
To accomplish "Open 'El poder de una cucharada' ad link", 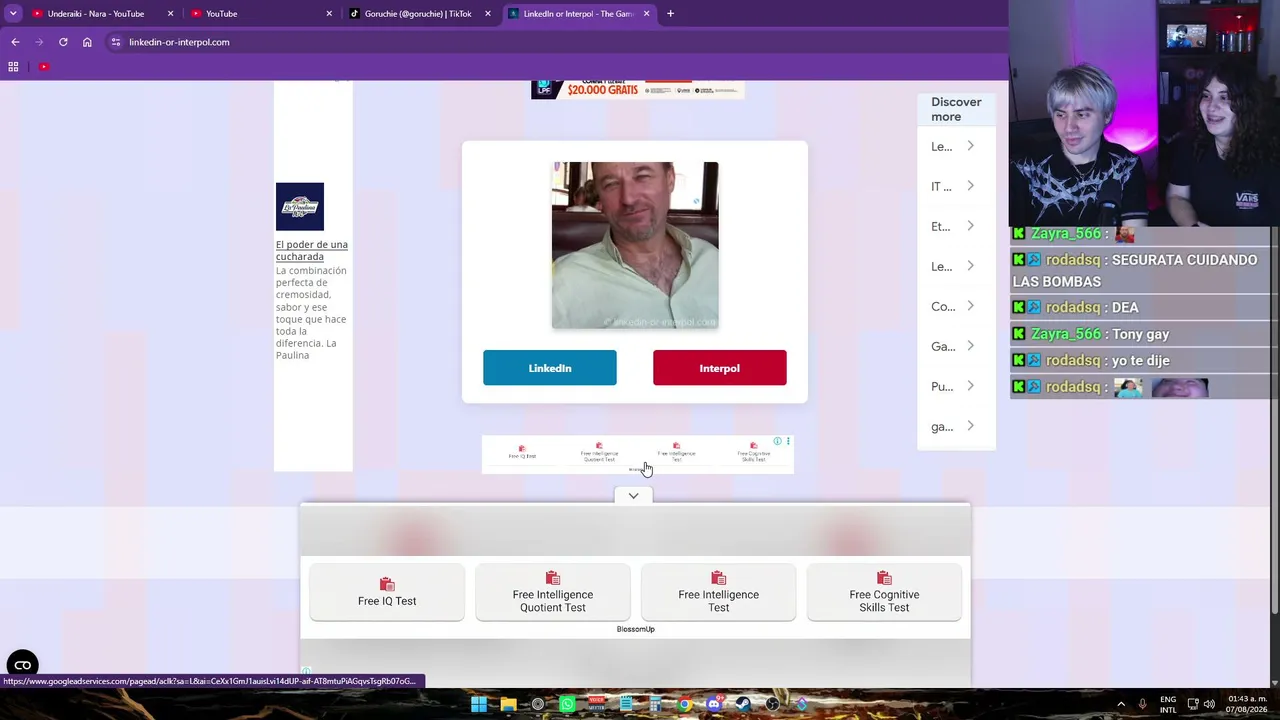I will click(312, 250).
